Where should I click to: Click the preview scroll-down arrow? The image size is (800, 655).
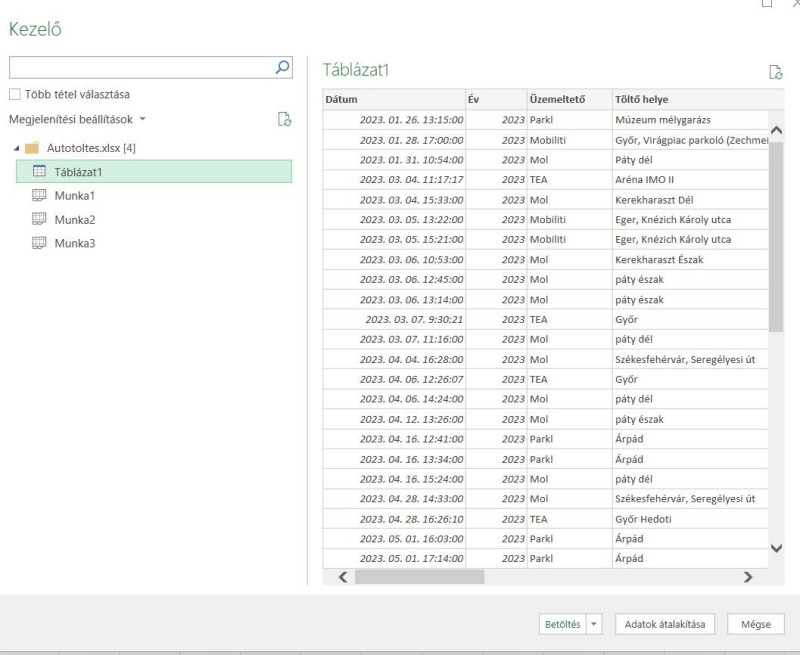(x=777, y=548)
